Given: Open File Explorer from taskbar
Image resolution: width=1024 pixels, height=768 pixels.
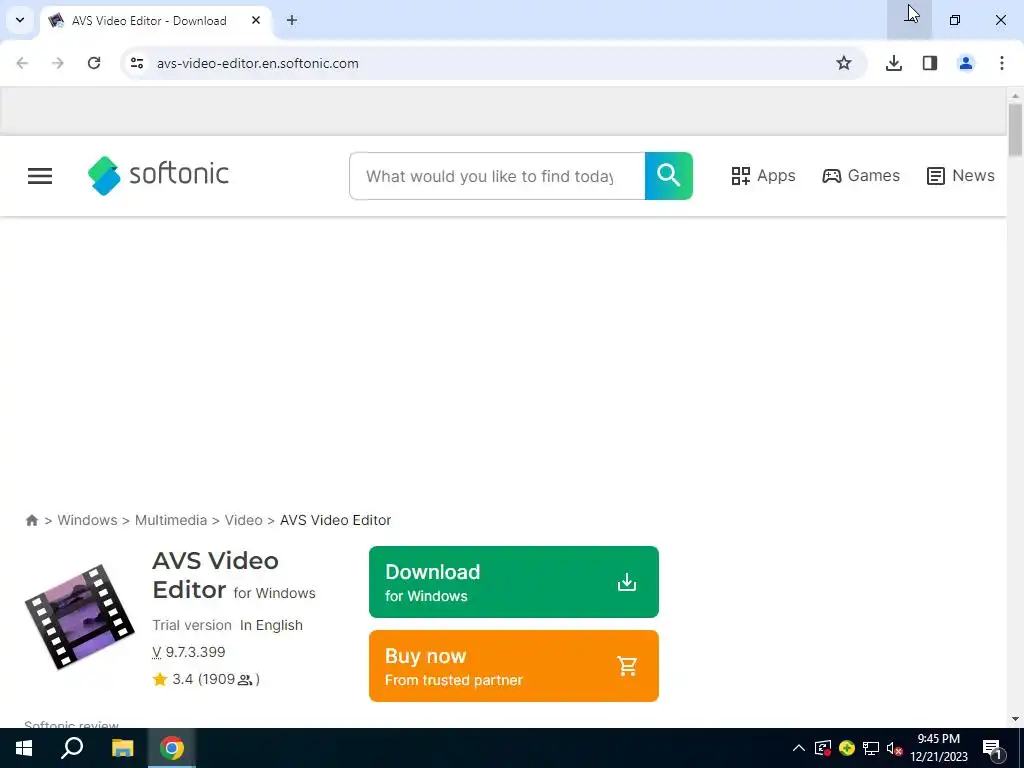Looking at the screenshot, I should (122, 748).
